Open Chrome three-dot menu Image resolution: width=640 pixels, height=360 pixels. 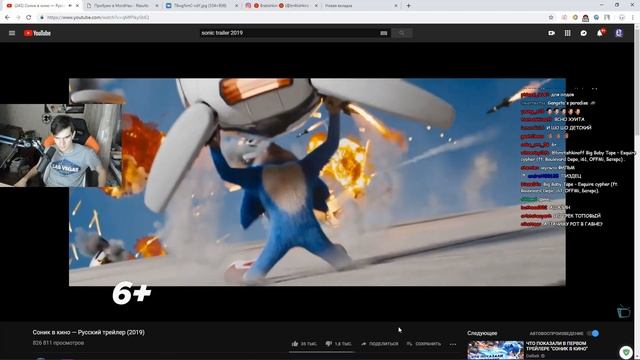click(633, 18)
